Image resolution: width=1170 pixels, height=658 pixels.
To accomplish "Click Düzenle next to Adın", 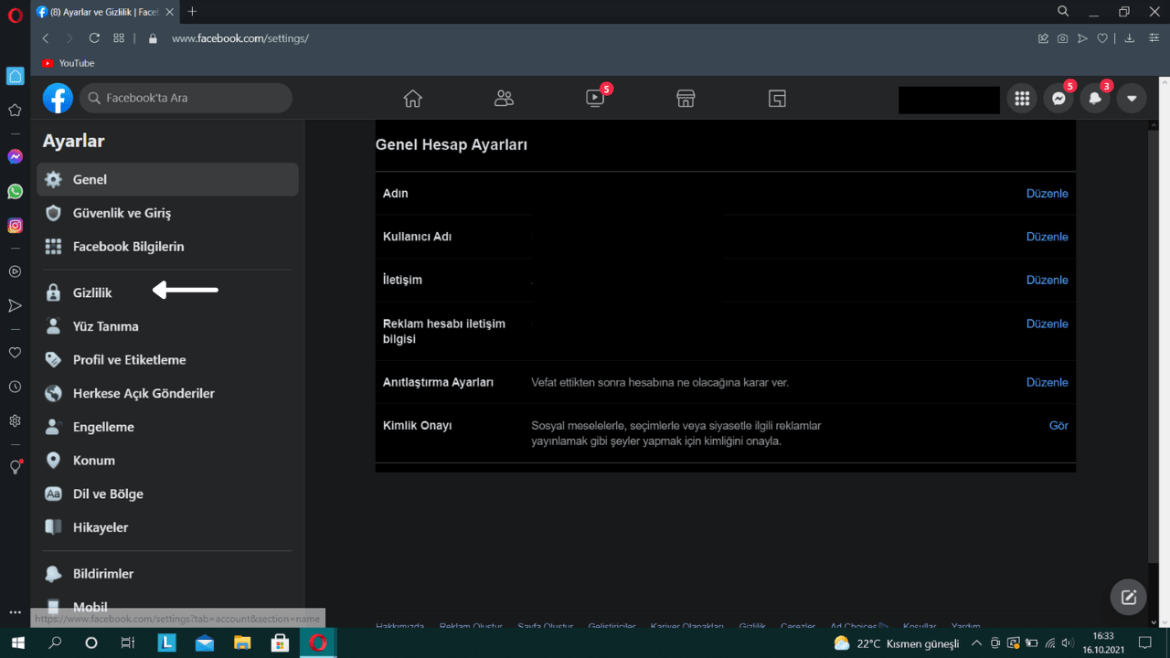I will tap(1046, 194).
